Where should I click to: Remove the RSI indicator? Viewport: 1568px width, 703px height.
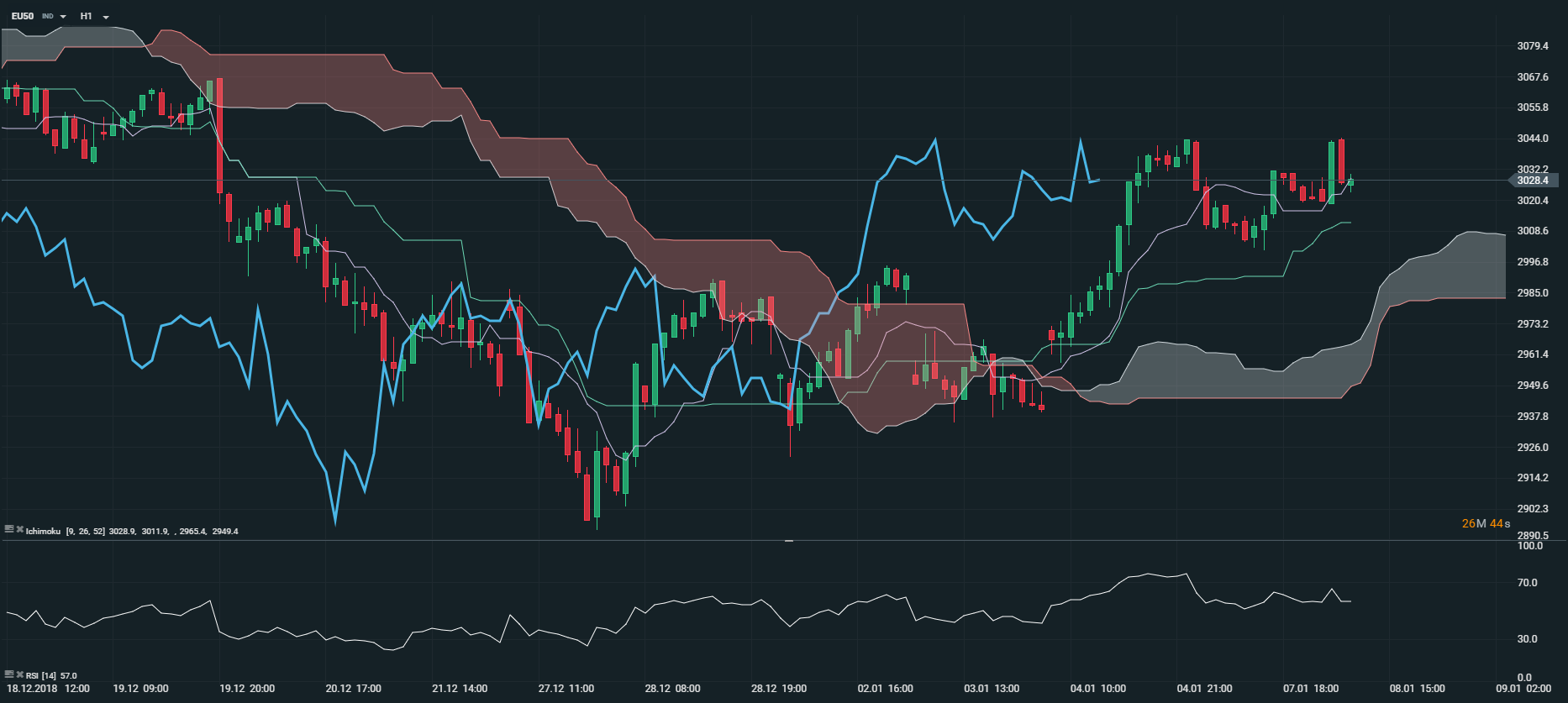click(x=19, y=674)
